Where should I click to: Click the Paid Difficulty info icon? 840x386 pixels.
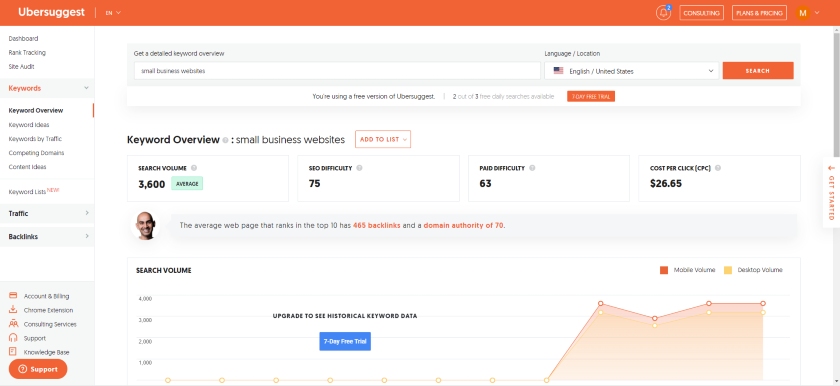click(532, 168)
